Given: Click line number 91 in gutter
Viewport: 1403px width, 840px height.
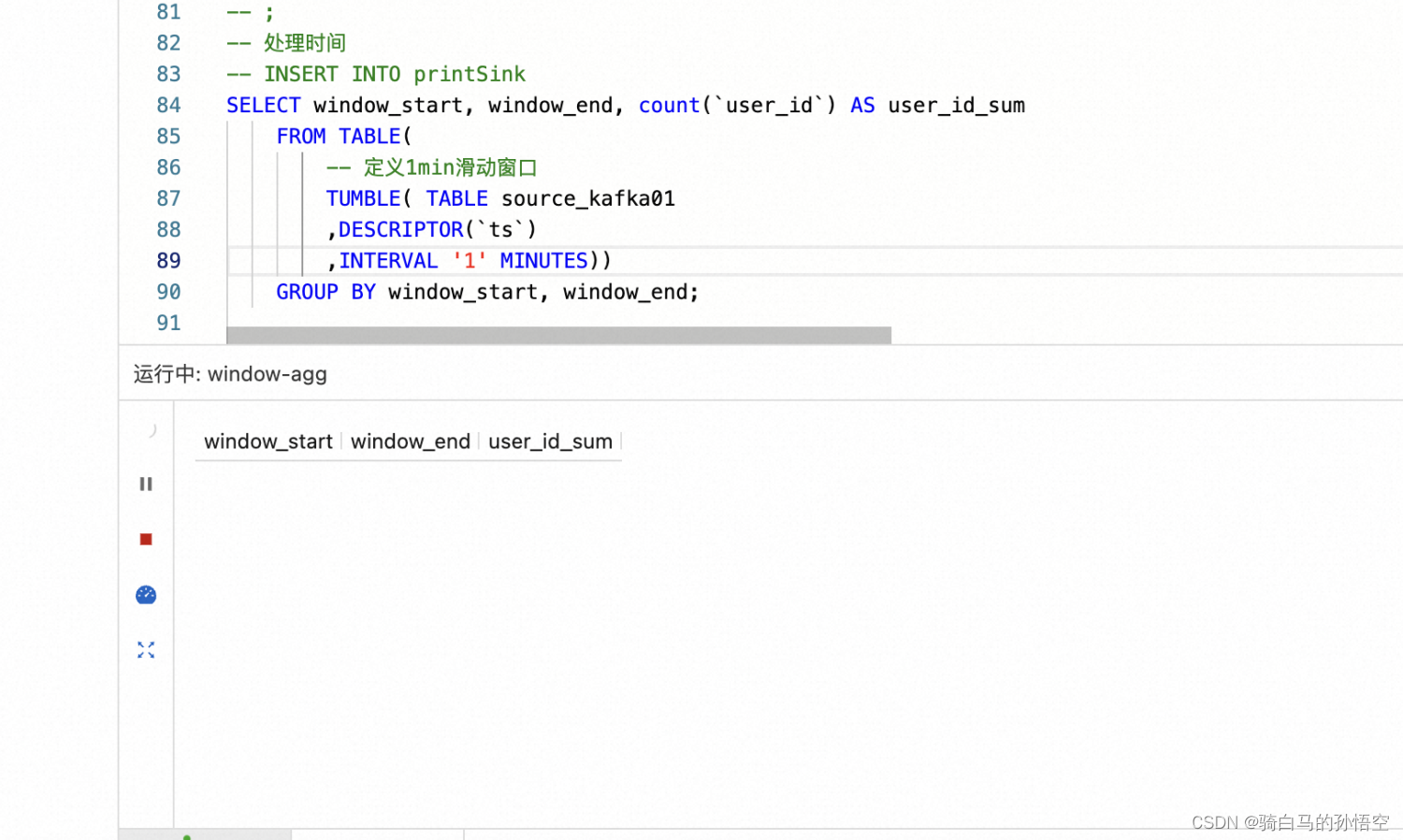Looking at the screenshot, I should (168, 323).
